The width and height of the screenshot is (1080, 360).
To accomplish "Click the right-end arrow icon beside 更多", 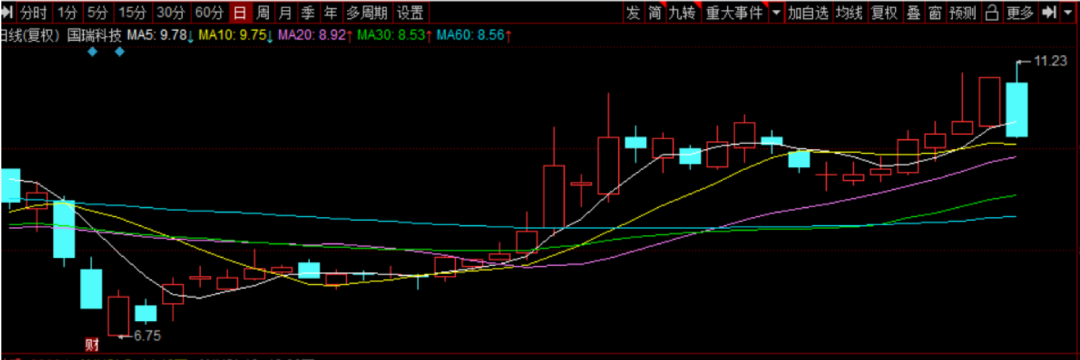I will [x=1049, y=12].
